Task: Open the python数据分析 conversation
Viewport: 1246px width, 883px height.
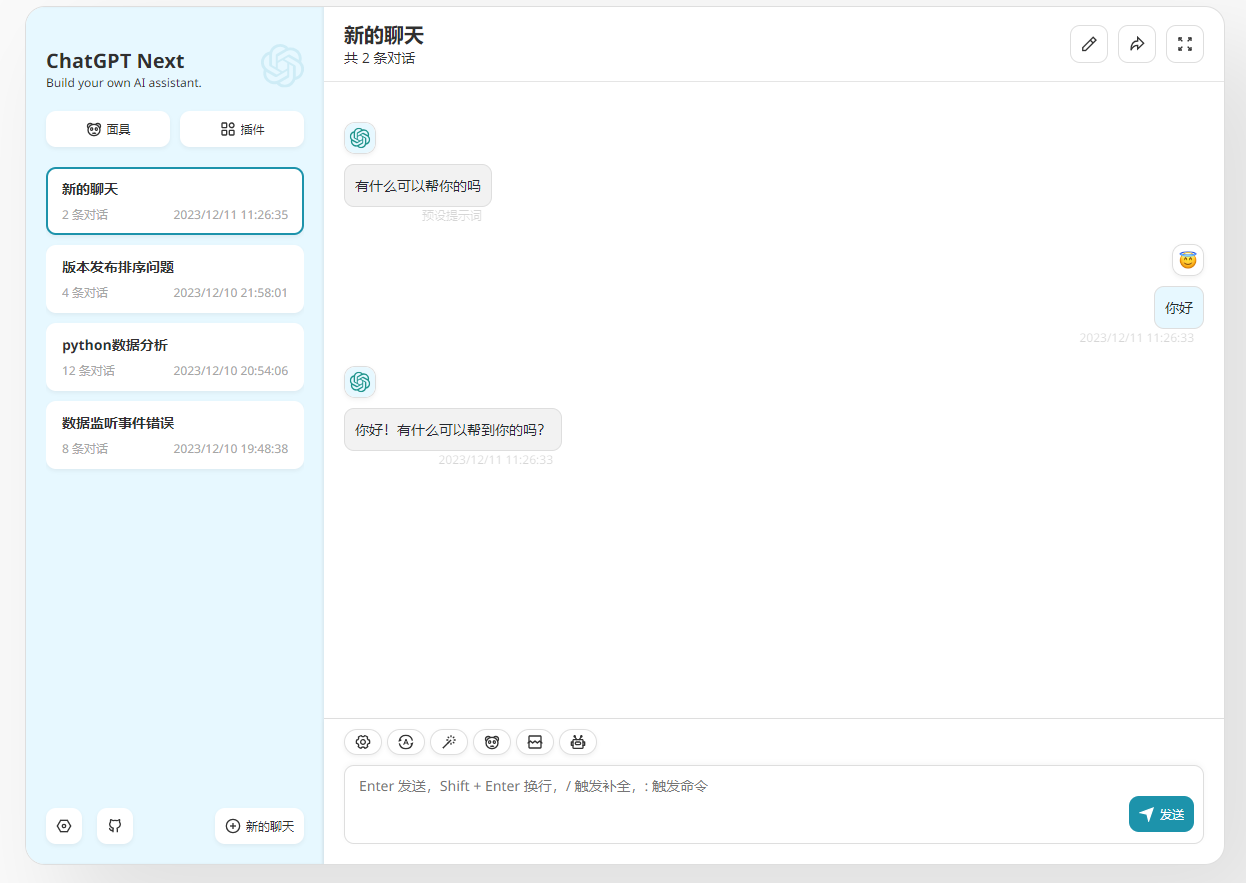Action: (x=175, y=357)
